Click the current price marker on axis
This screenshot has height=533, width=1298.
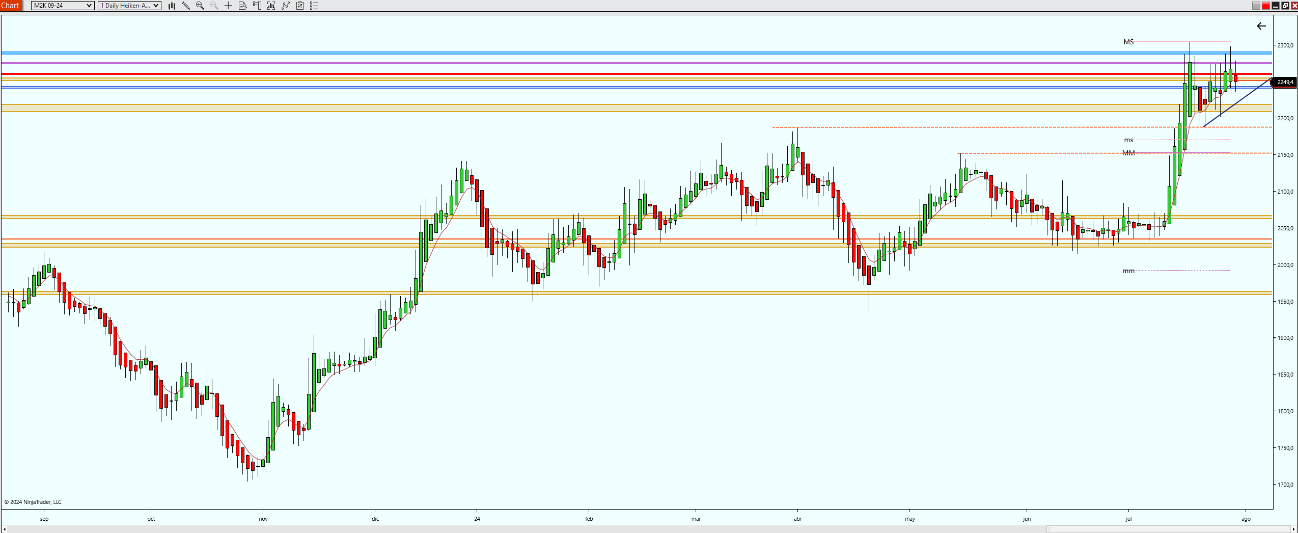pyautogui.click(x=1283, y=82)
